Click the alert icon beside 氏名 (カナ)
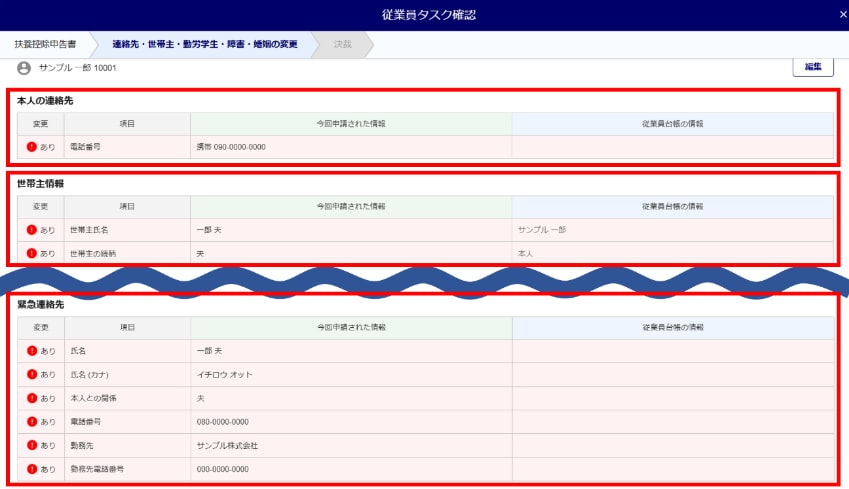Viewport: 849px width, 489px height. [32, 375]
